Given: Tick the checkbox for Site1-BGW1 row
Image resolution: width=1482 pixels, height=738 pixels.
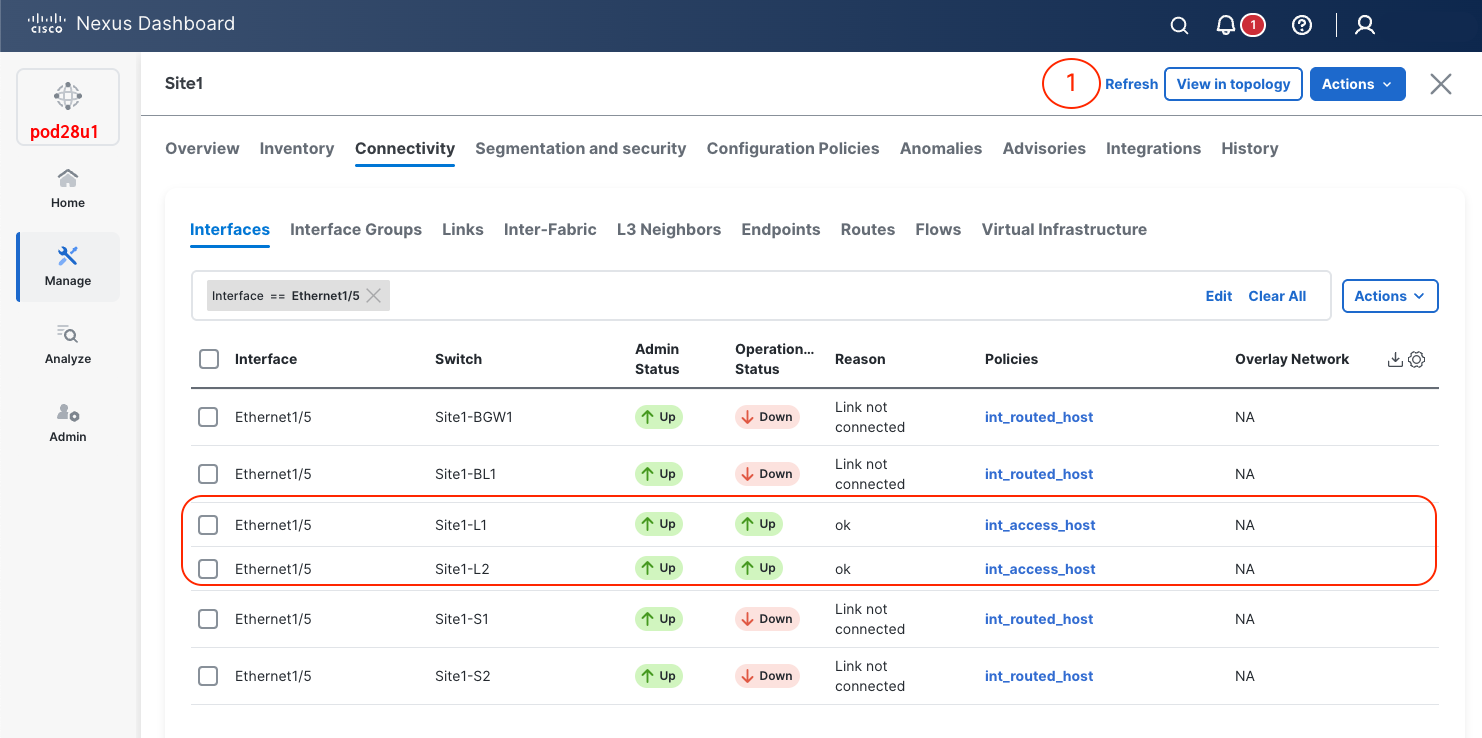Looking at the screenshot, I should (208, 417).
